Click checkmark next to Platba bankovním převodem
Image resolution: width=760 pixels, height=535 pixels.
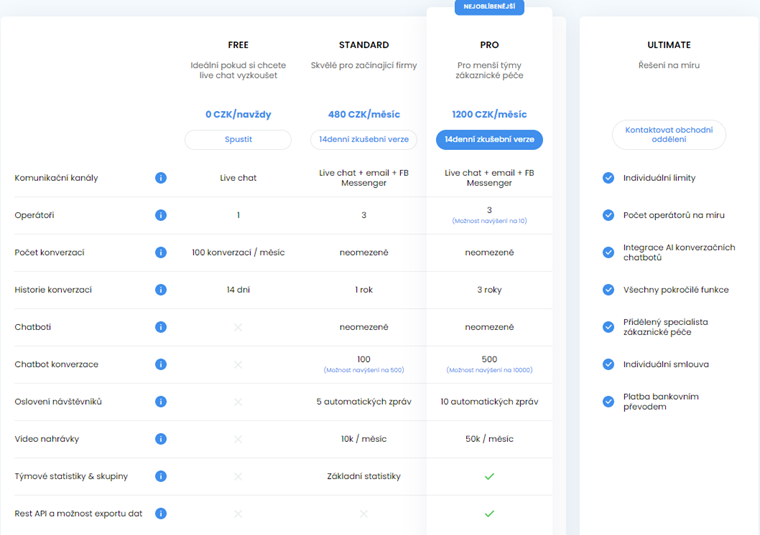click(608, 401)
